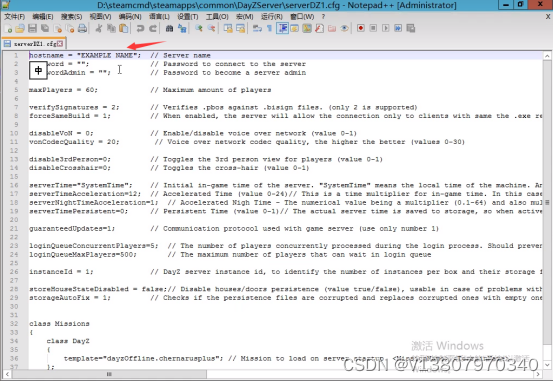The width and height of the screenshot is (554, 381).
Task: Stop macro recording button
Action: pos(373,28)
